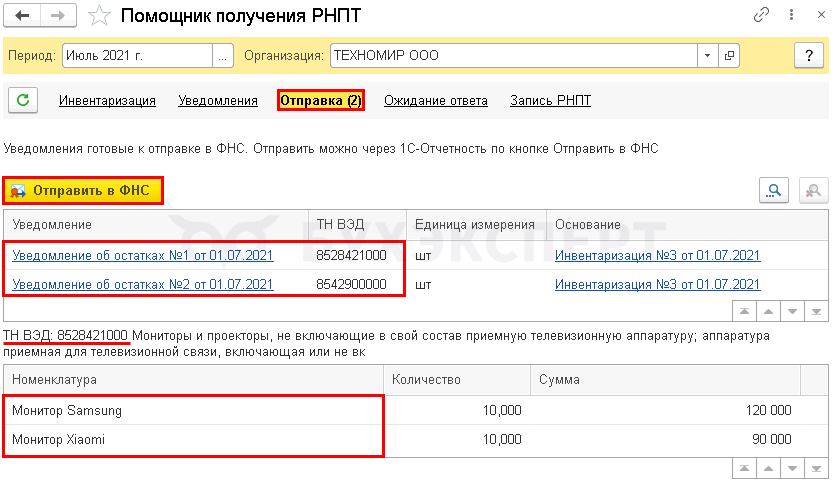The width and height of the screenshot is (834, 487).
Task: Cancel search with the crossed magnifier icon
Action: click(x=814, y=190)
